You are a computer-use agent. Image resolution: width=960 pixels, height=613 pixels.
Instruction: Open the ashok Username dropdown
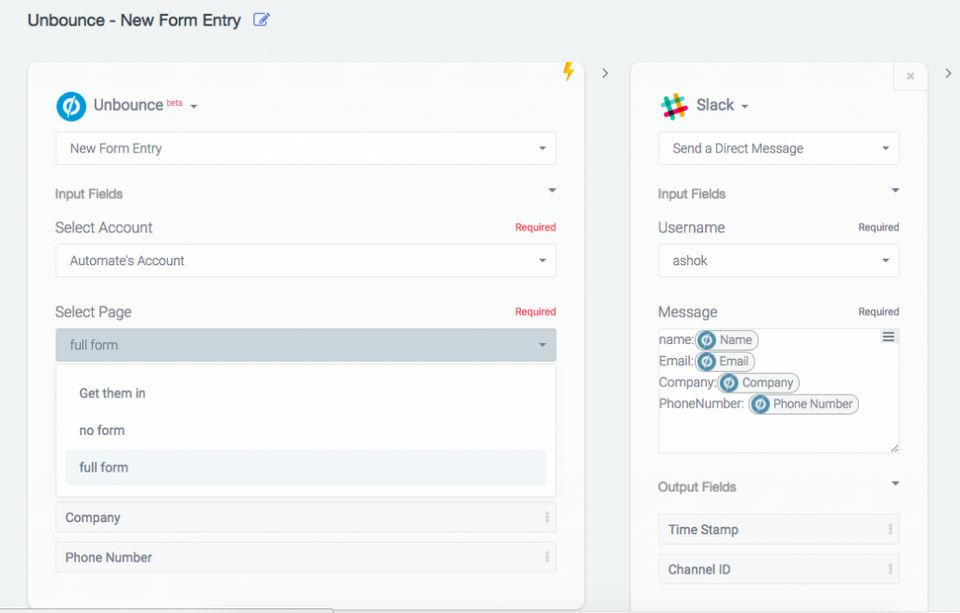tap(779, 261)
